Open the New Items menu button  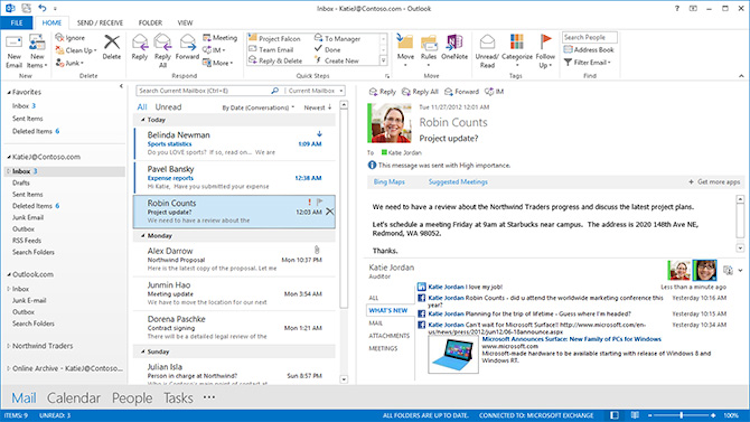(37, 52)
